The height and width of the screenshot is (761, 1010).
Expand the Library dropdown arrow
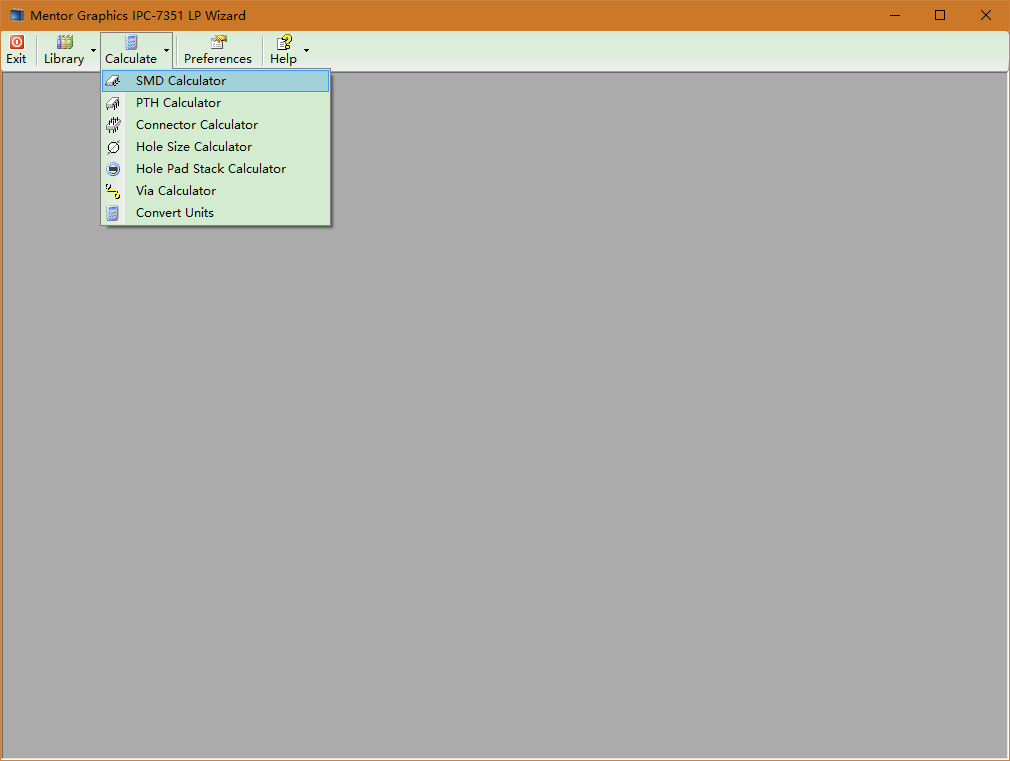click(93, 50)
